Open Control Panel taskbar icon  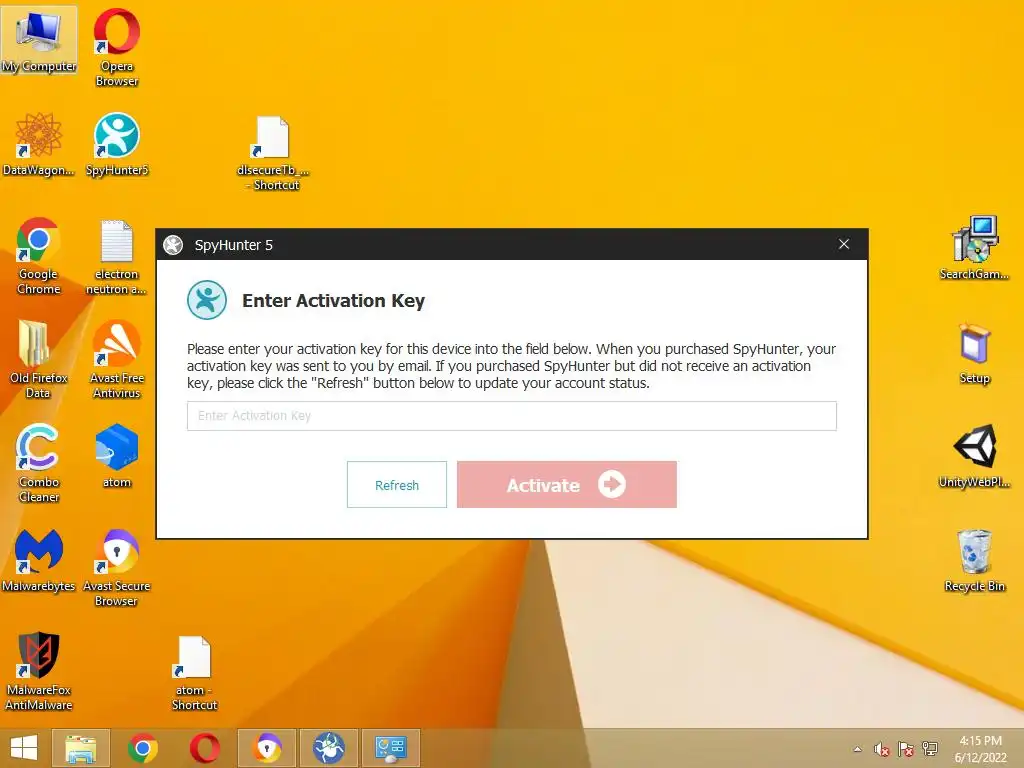click(x=391, y=748)
